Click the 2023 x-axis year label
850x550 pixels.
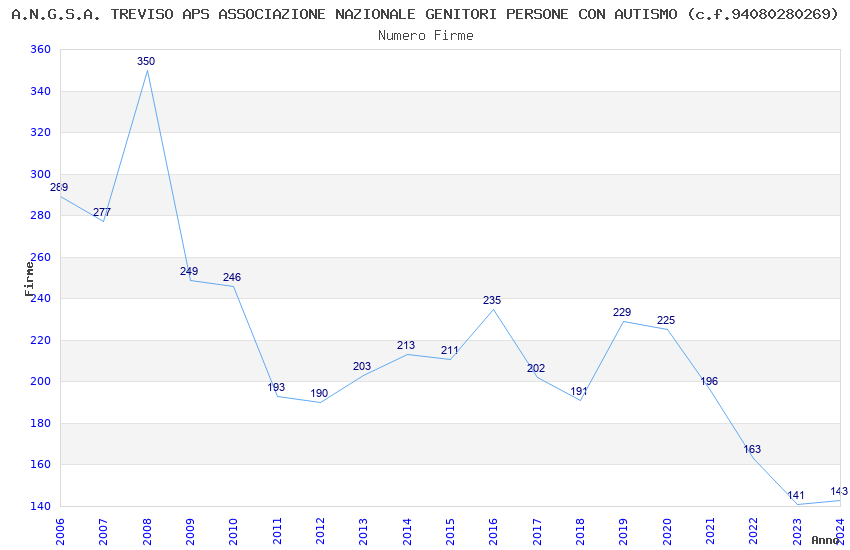tap(797, 532)
